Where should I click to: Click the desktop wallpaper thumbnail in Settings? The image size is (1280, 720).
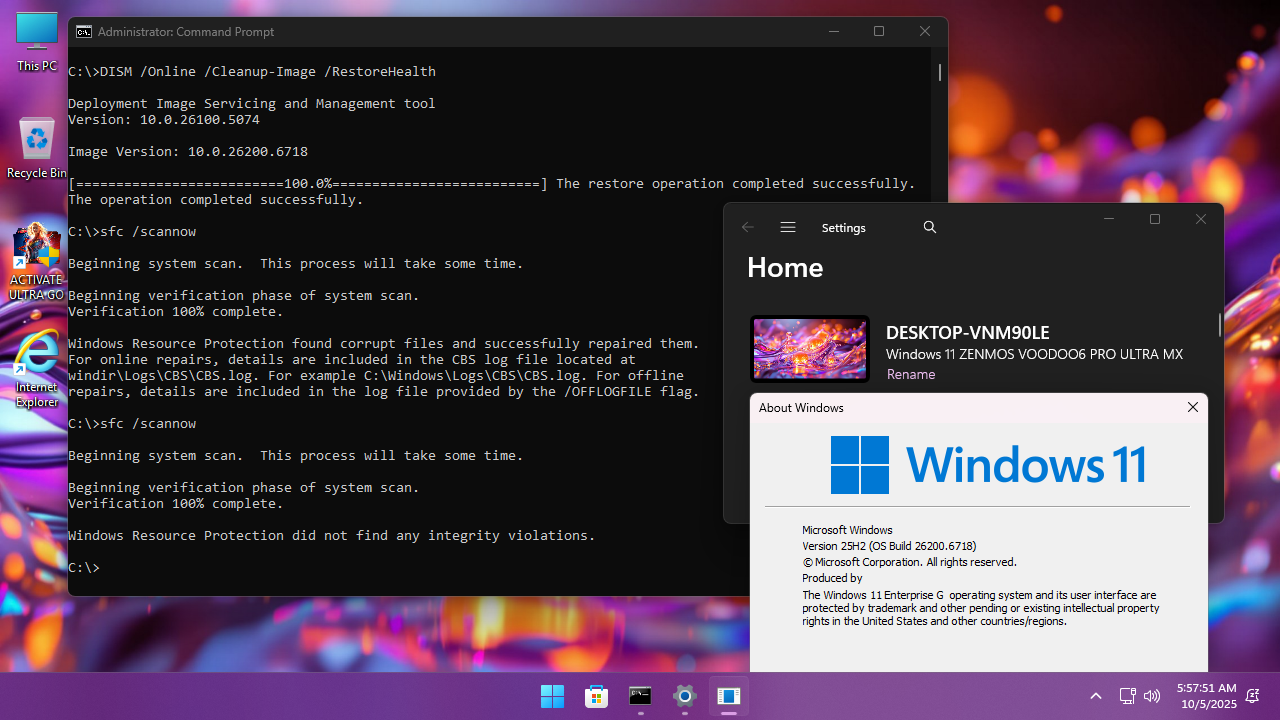click(810, 349)
